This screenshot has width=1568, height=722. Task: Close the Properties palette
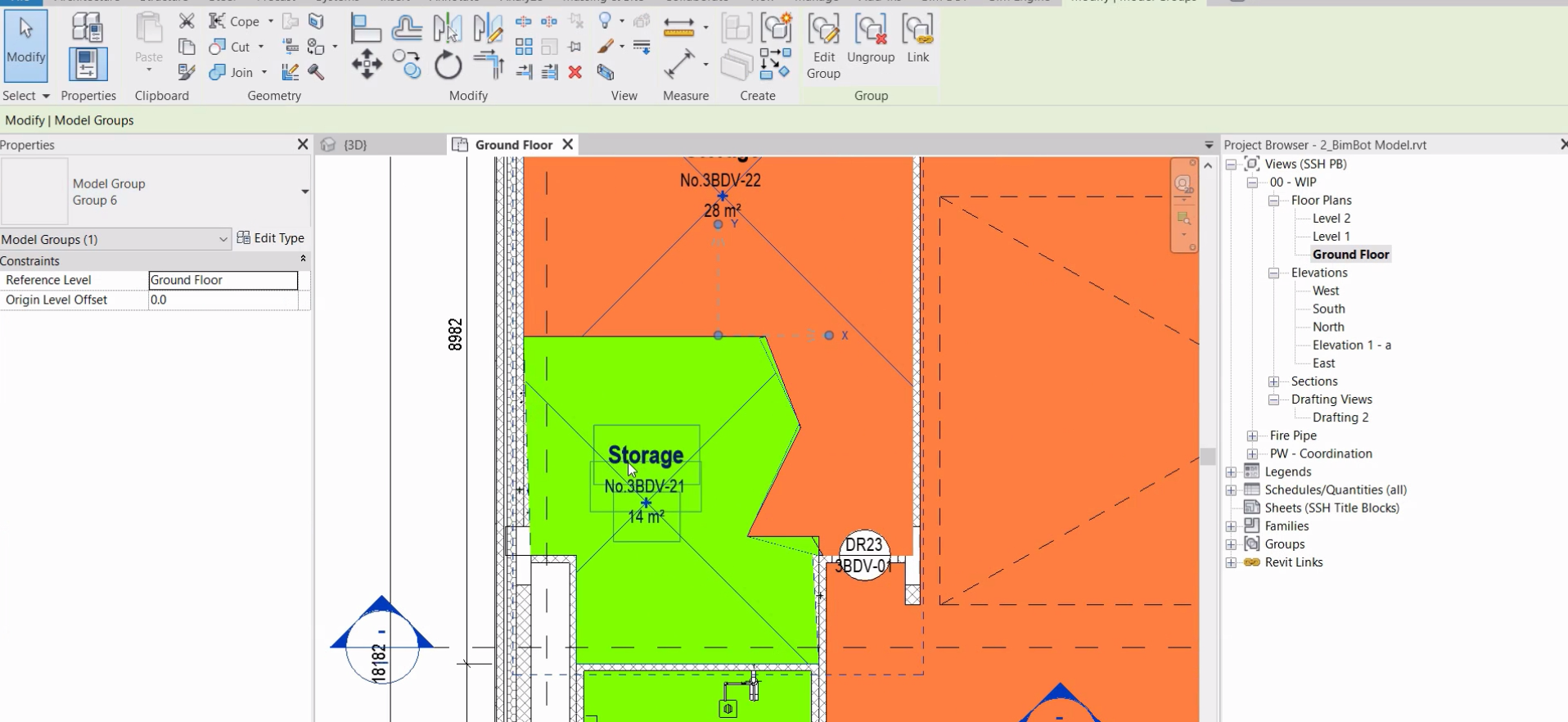(303, 145)
